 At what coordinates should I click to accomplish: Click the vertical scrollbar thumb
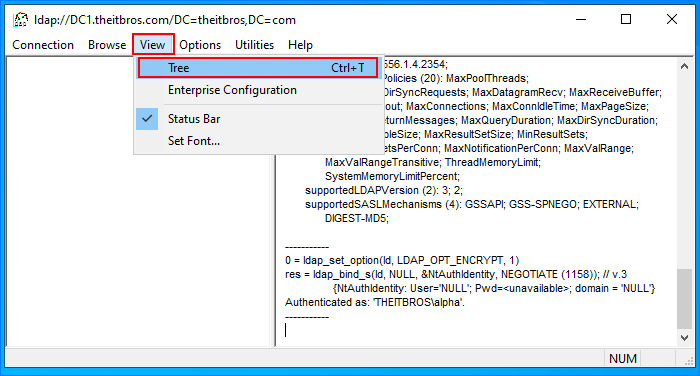tap(684, 298)
